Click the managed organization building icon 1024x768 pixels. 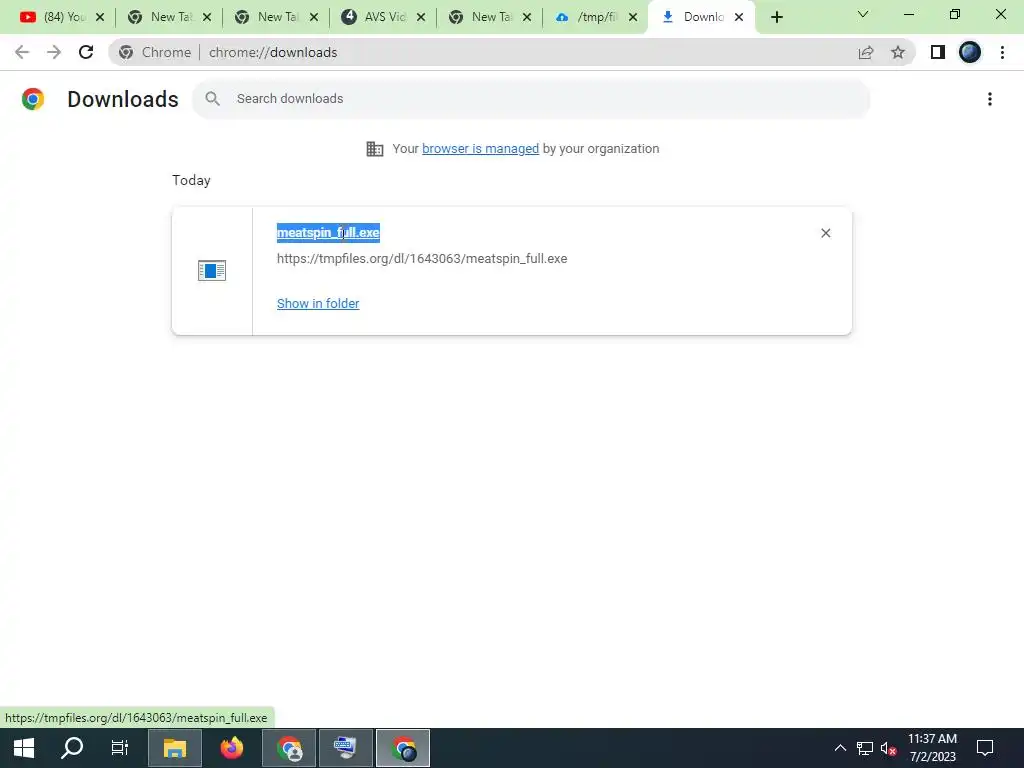(x=375, y=149)
